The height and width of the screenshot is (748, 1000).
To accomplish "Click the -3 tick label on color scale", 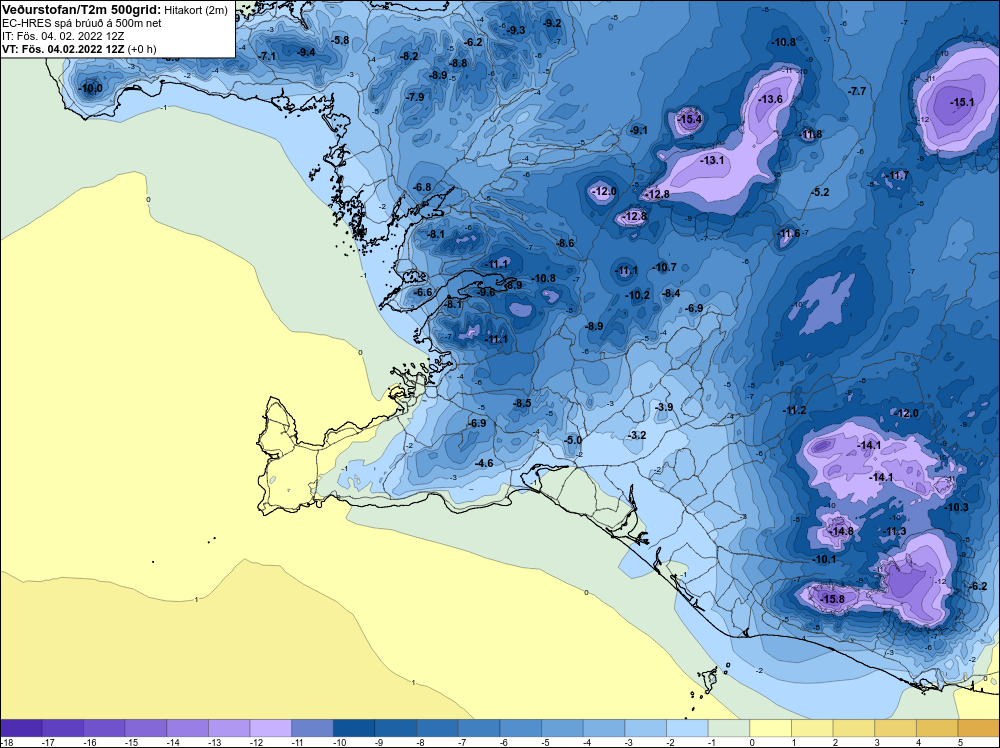I will click(628, 742).
